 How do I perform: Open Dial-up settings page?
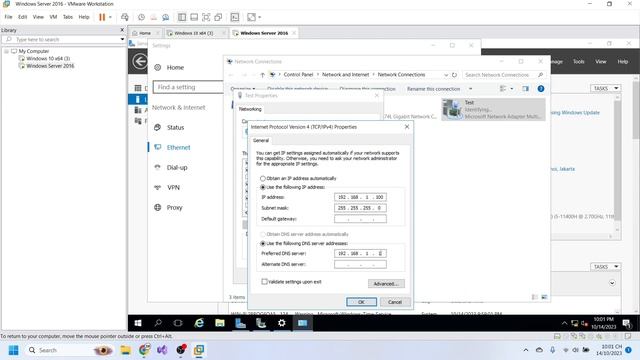pyautogui.click(x=177, y=168)
